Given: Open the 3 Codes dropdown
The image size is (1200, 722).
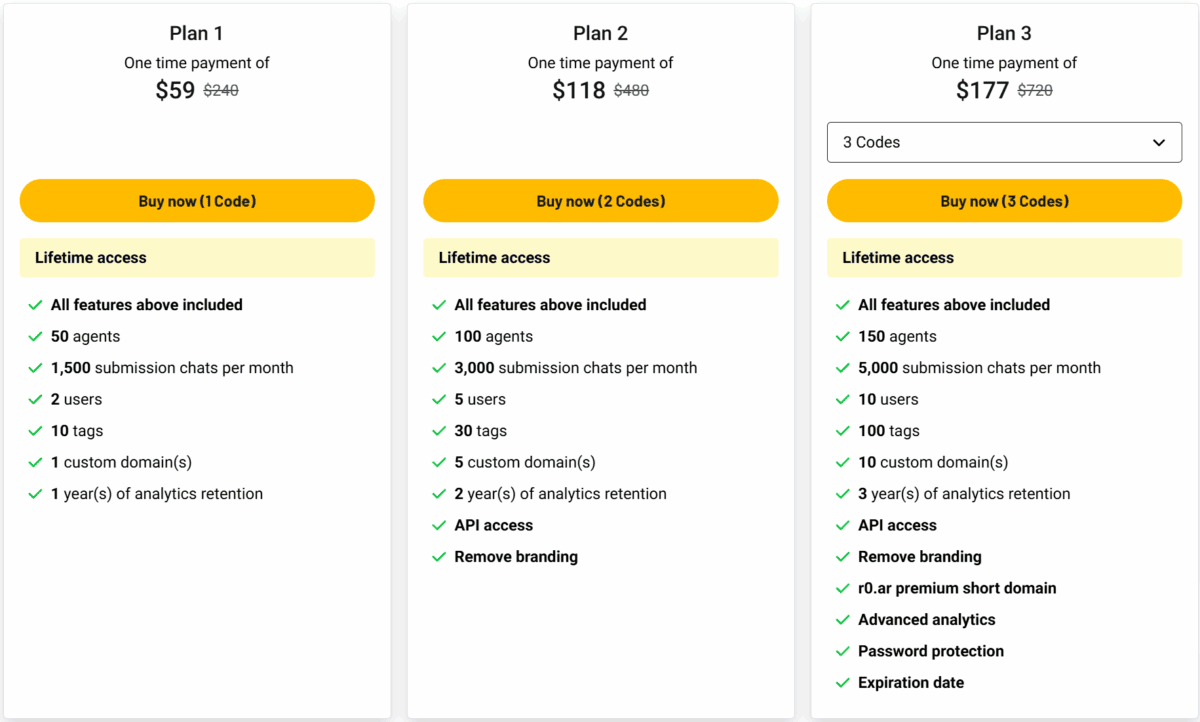Looking at the screenshot, I should point(1004,142).
